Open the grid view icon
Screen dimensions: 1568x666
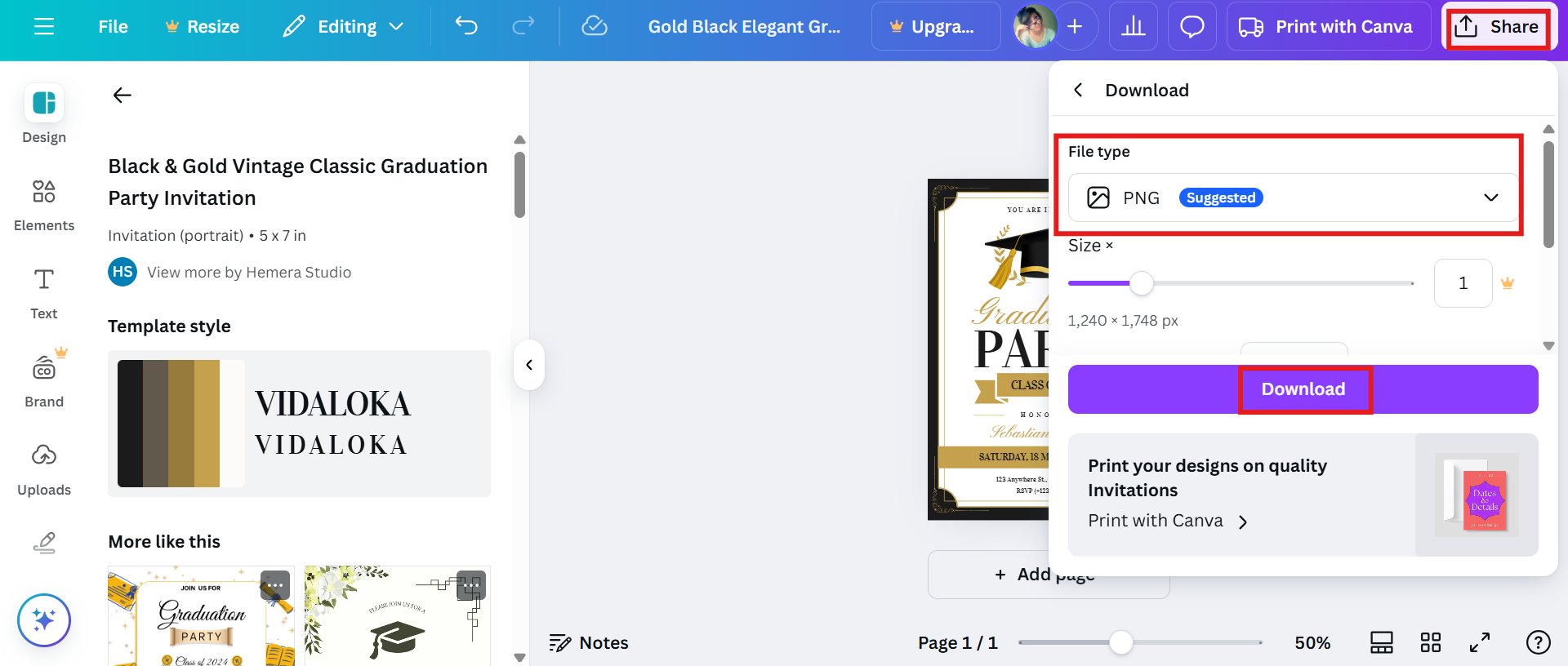[1431, 643]
